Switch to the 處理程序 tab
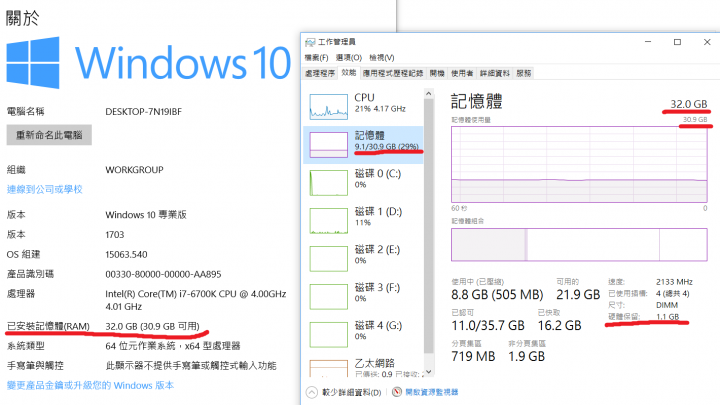This screenshot has width=720, height=405. 320,73
